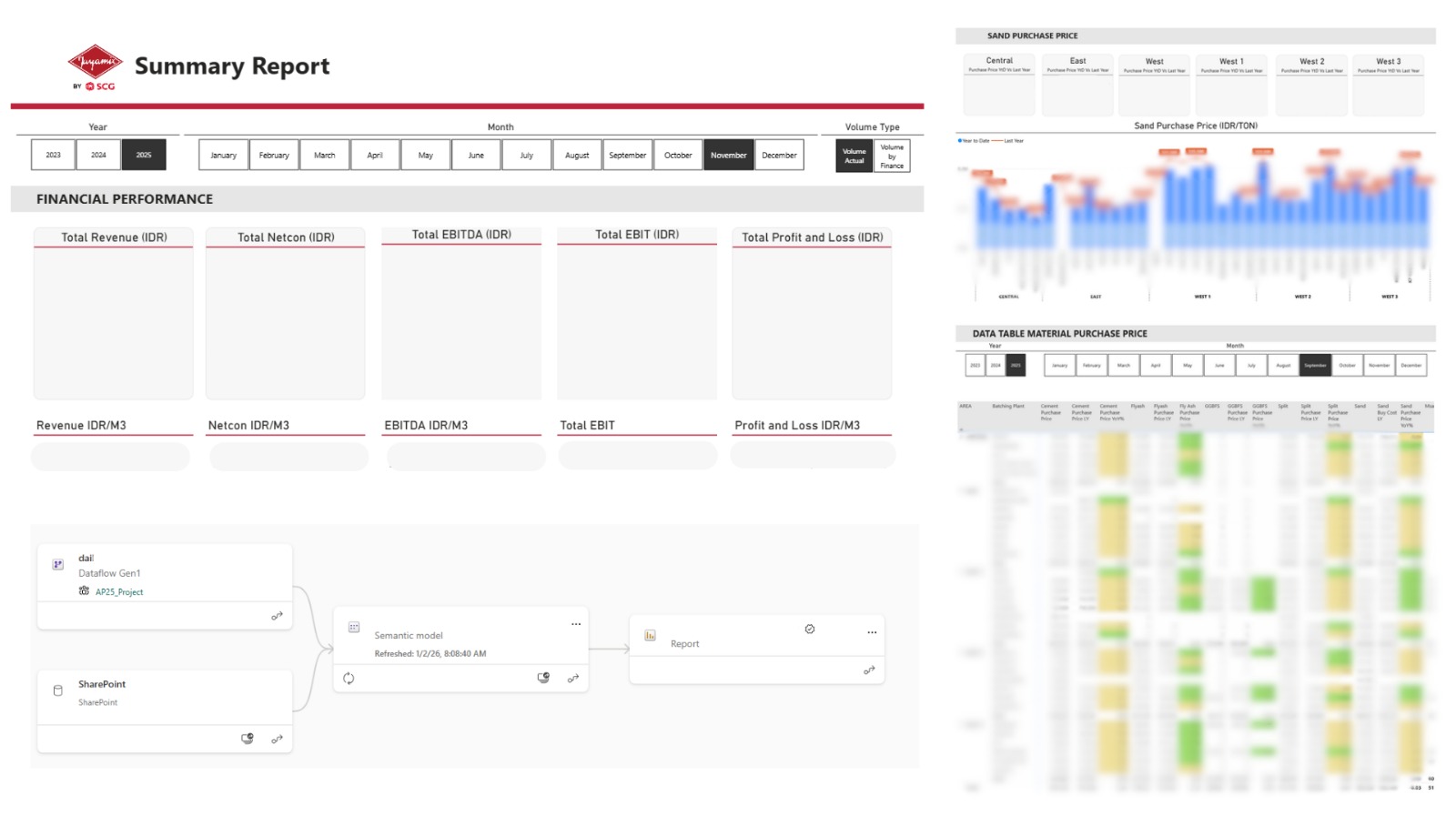This screenshot has height=816, width=1456.
Task: Click the Revenue IDR/M3 value box
Action: click(110, 455)
